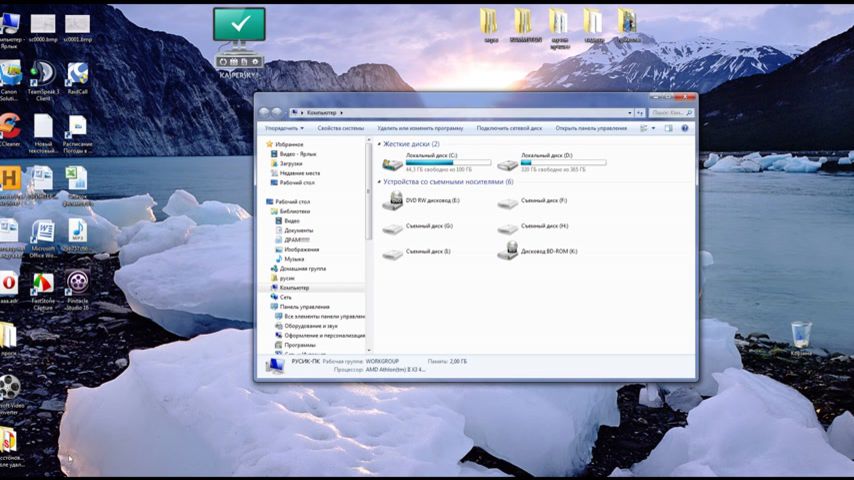The height and width of the screenshot is (480, 854).
Task: Open the MP3 file desktop icon
Action: pyautogui.click(x=77, y=235)
